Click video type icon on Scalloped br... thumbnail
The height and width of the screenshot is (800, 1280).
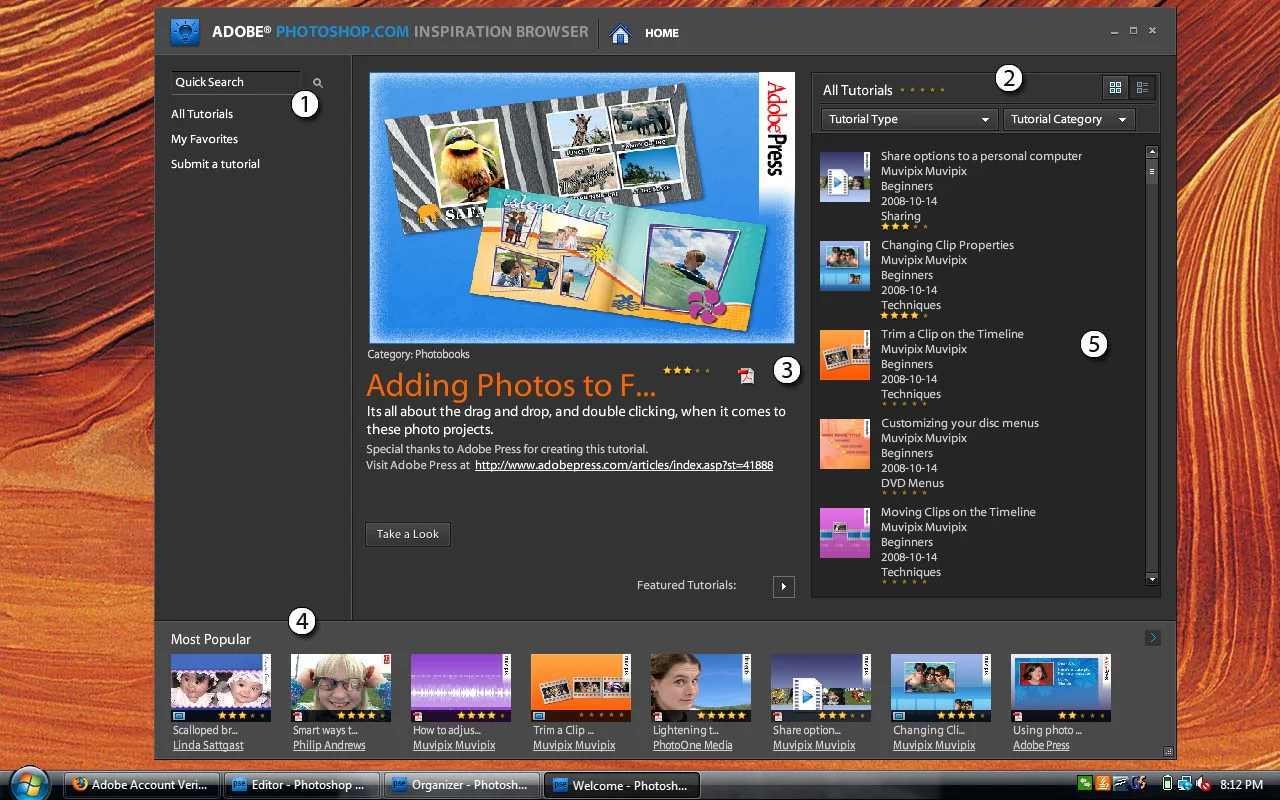point(179,716)
